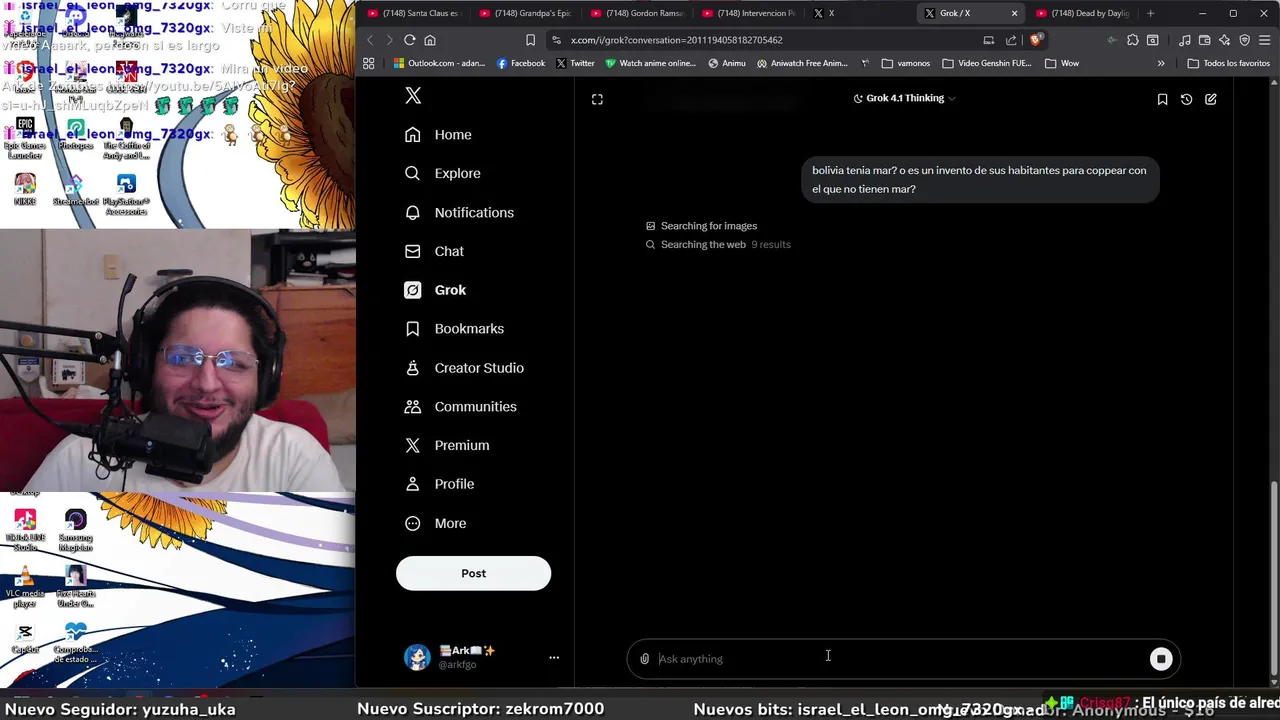This screenshot has width=1280, height=720.
Task: Open the Brave Wallet icon
Action: pyautogui.click(x=1205, y=40)
